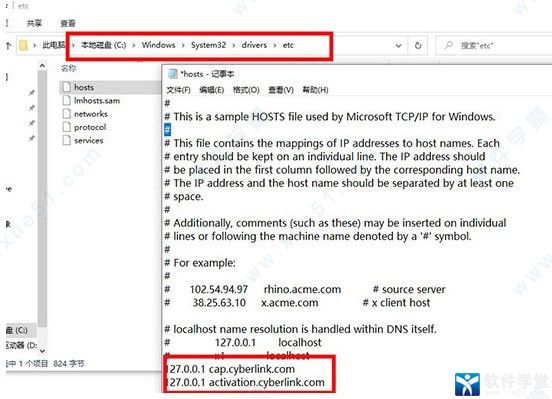552x399 pixels.
Task: Click the Up arrow in File Explorer
Action: point(8,45)
